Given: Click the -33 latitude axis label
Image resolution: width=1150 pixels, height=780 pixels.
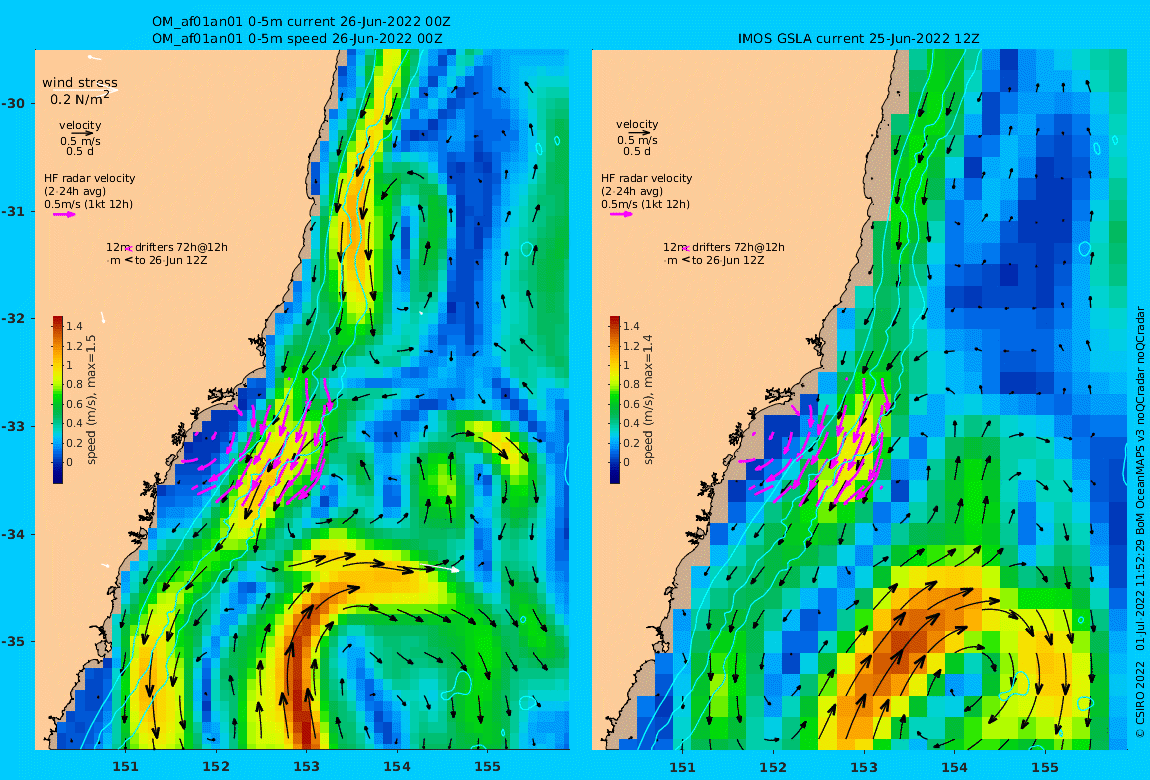Looking at the screenshot, I should coord(14,427).
